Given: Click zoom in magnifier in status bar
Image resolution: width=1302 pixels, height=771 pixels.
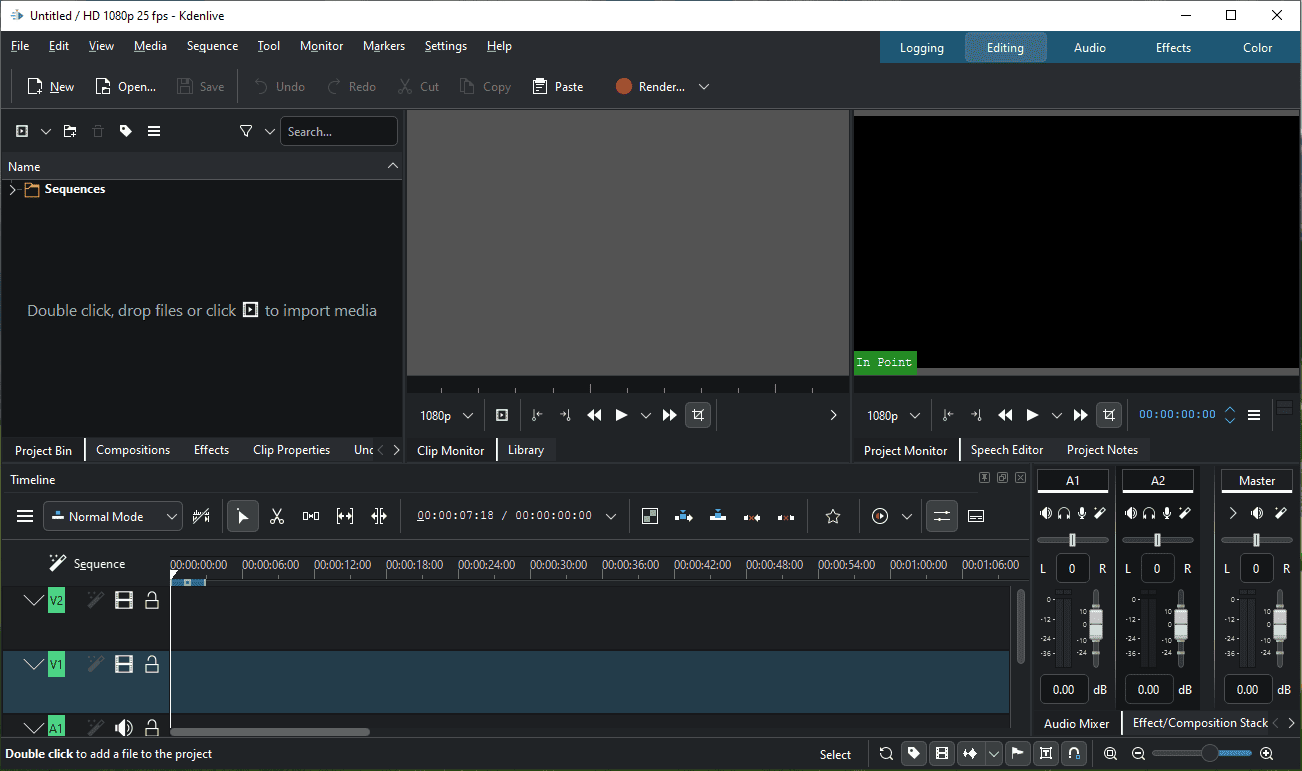Looking at the screenshot, I should (1266, 754).
